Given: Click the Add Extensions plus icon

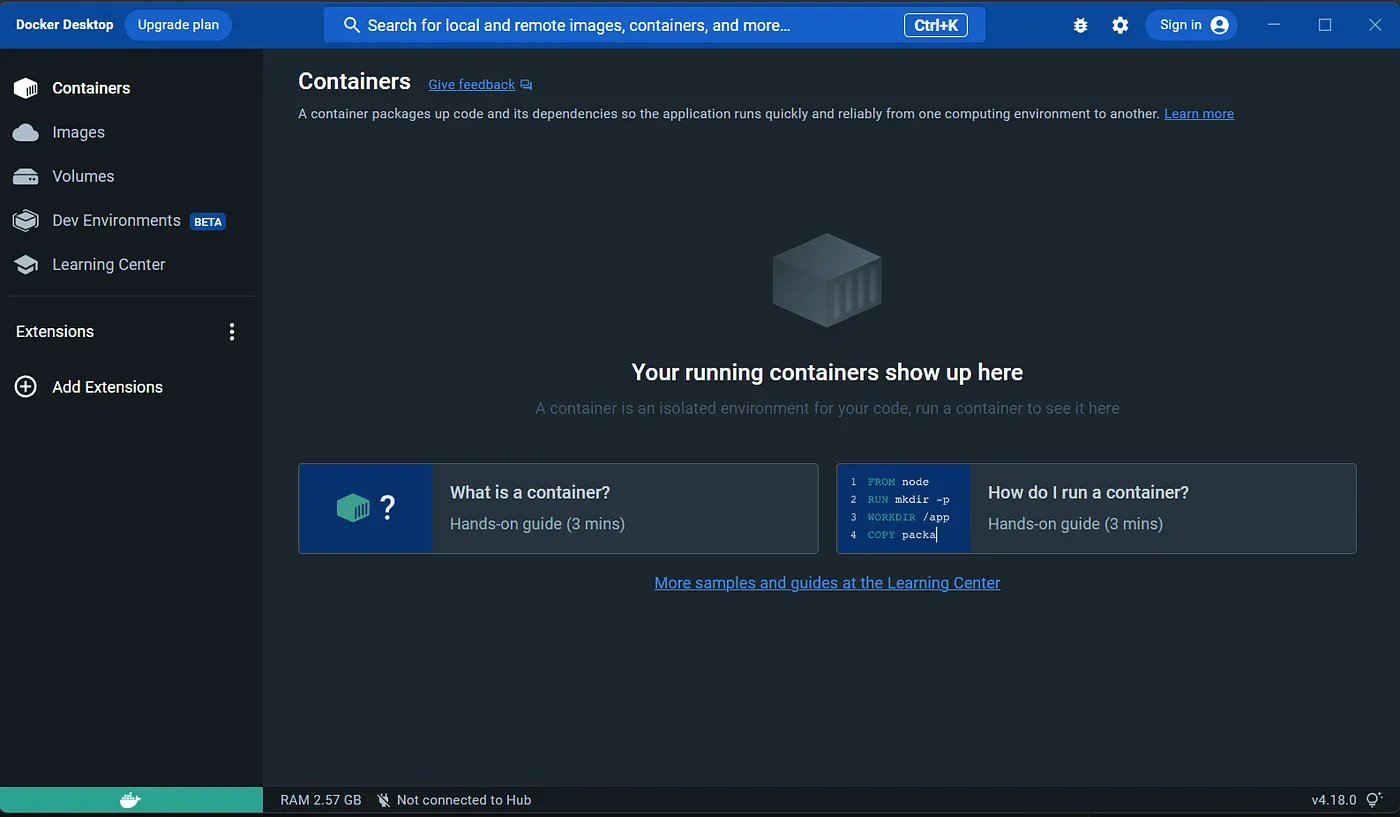Looking at the screenshot, I should point(26,387).
